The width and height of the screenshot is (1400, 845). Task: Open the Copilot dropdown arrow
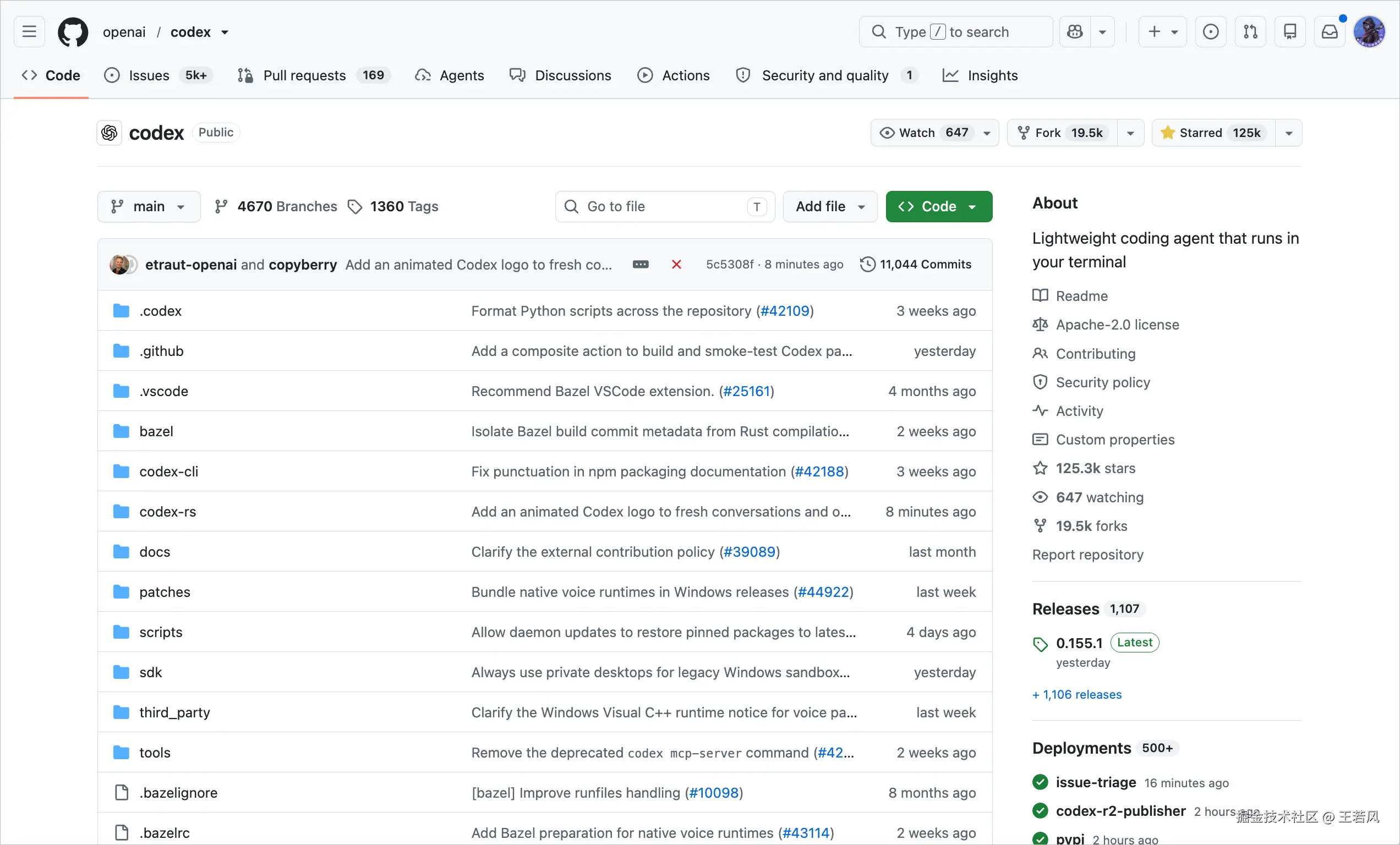coord(1102,32)
